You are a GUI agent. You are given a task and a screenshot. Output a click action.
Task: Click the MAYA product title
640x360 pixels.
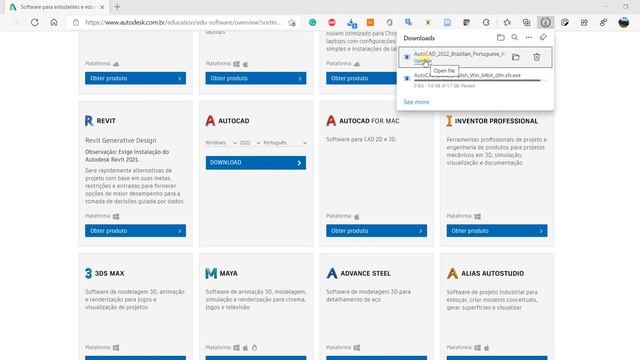pos(229,273)
